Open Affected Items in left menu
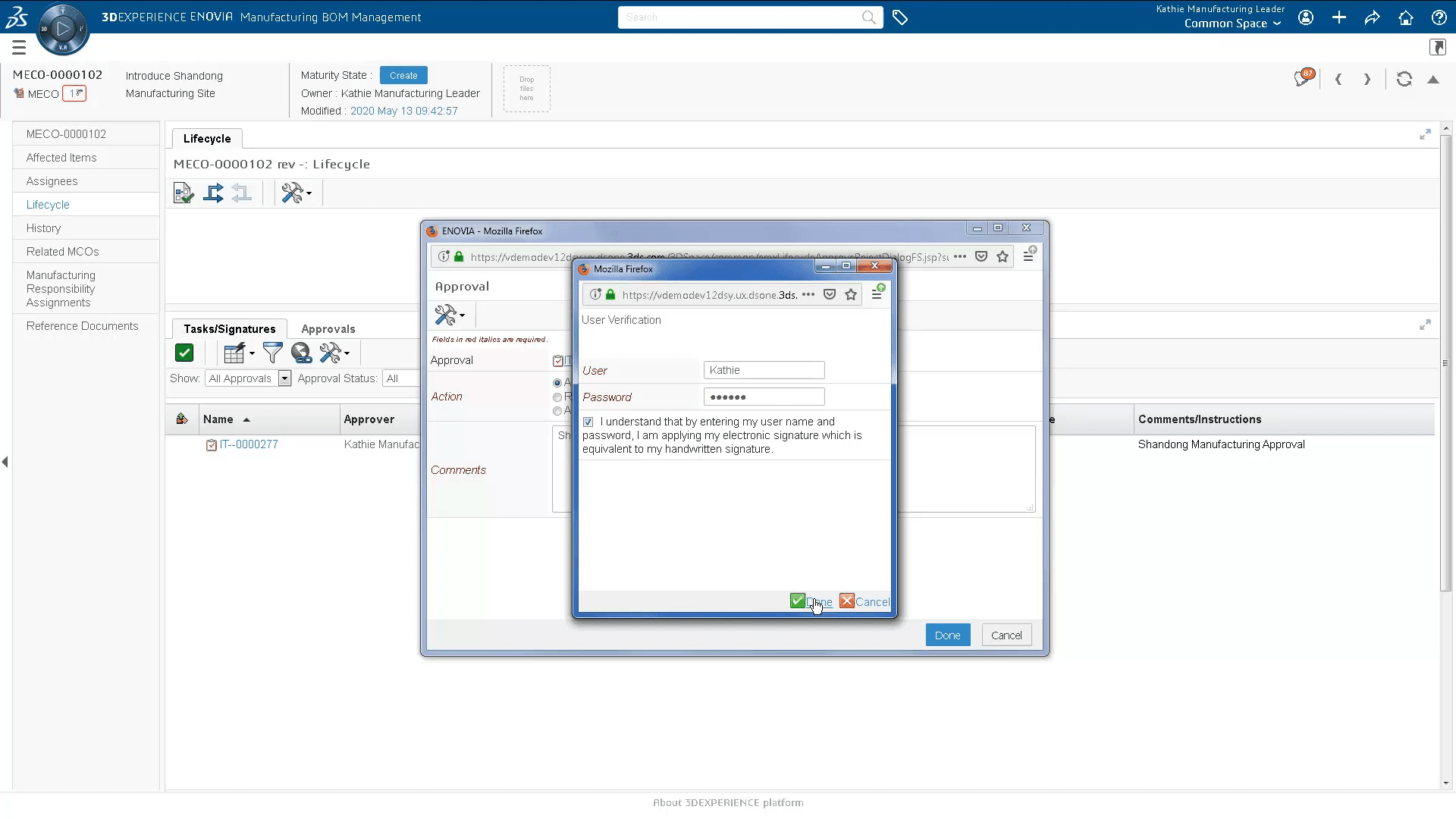 [61, 158]
